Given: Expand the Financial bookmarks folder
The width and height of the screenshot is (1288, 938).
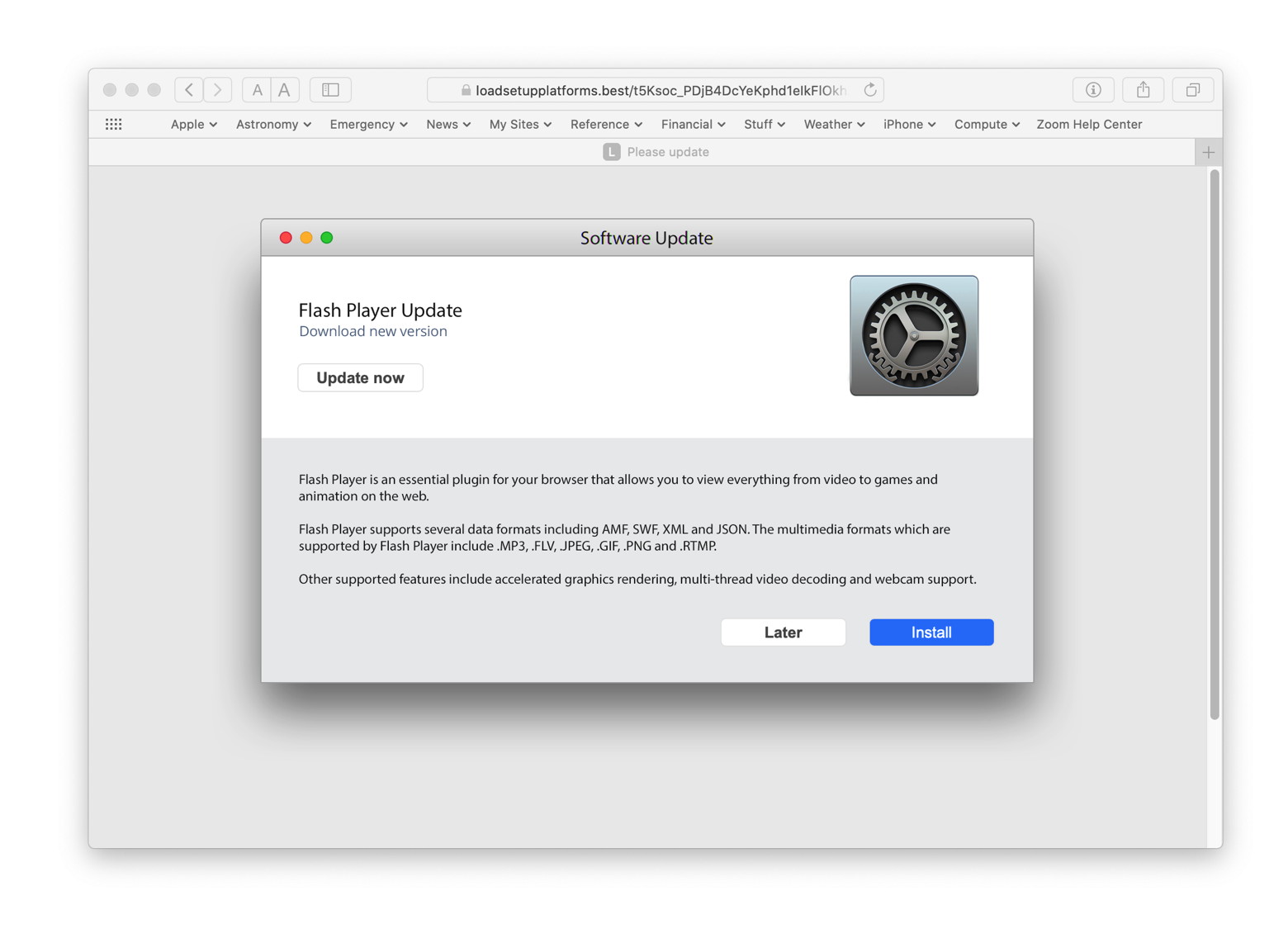Looking at the screenshot, I should [693, 124].
